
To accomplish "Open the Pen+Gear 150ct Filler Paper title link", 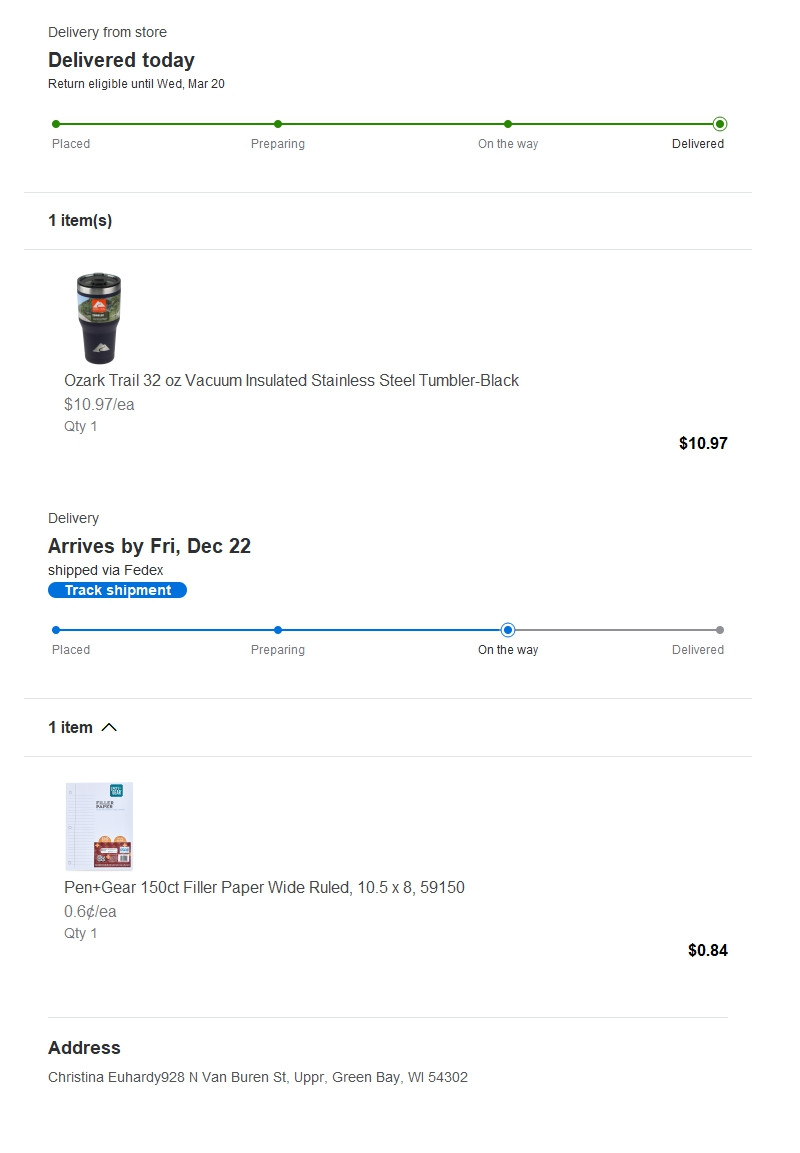I will (x=264, y=887).
